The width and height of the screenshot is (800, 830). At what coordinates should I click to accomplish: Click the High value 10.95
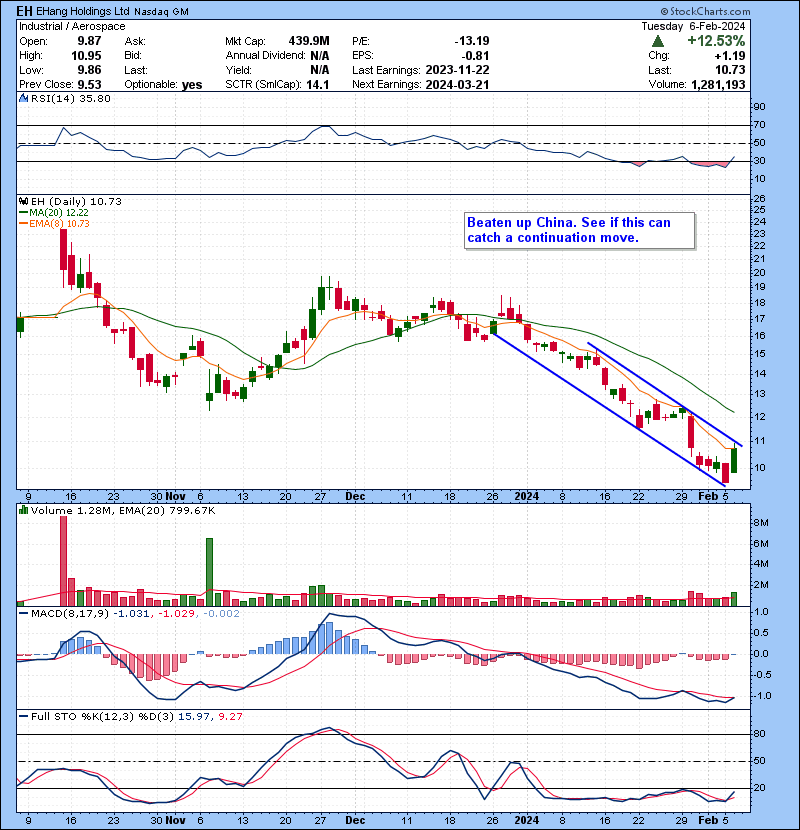pos(86,55)
